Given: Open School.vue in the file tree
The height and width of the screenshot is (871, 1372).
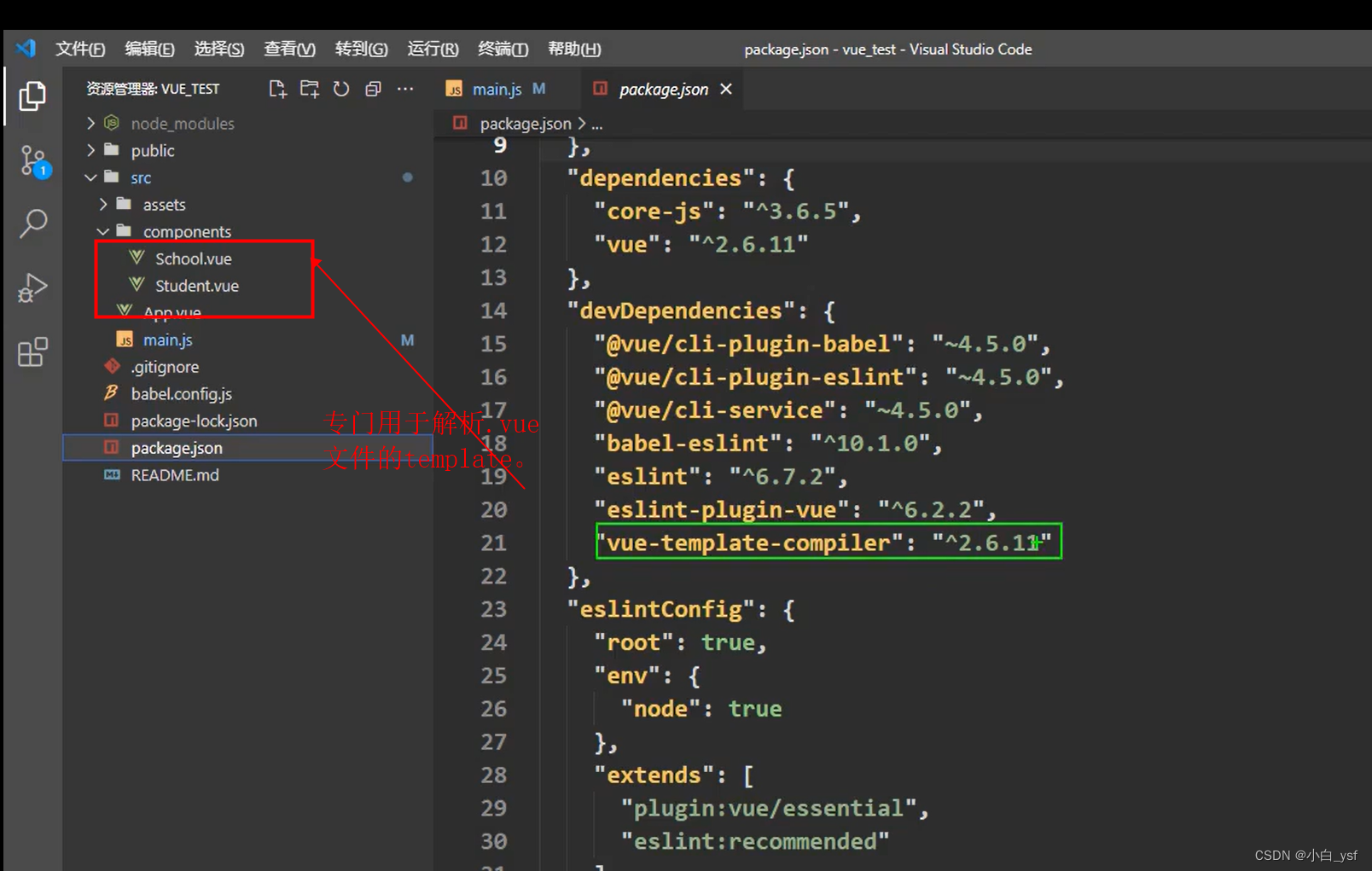Looking at the screenshot, I should pos(193,258).
